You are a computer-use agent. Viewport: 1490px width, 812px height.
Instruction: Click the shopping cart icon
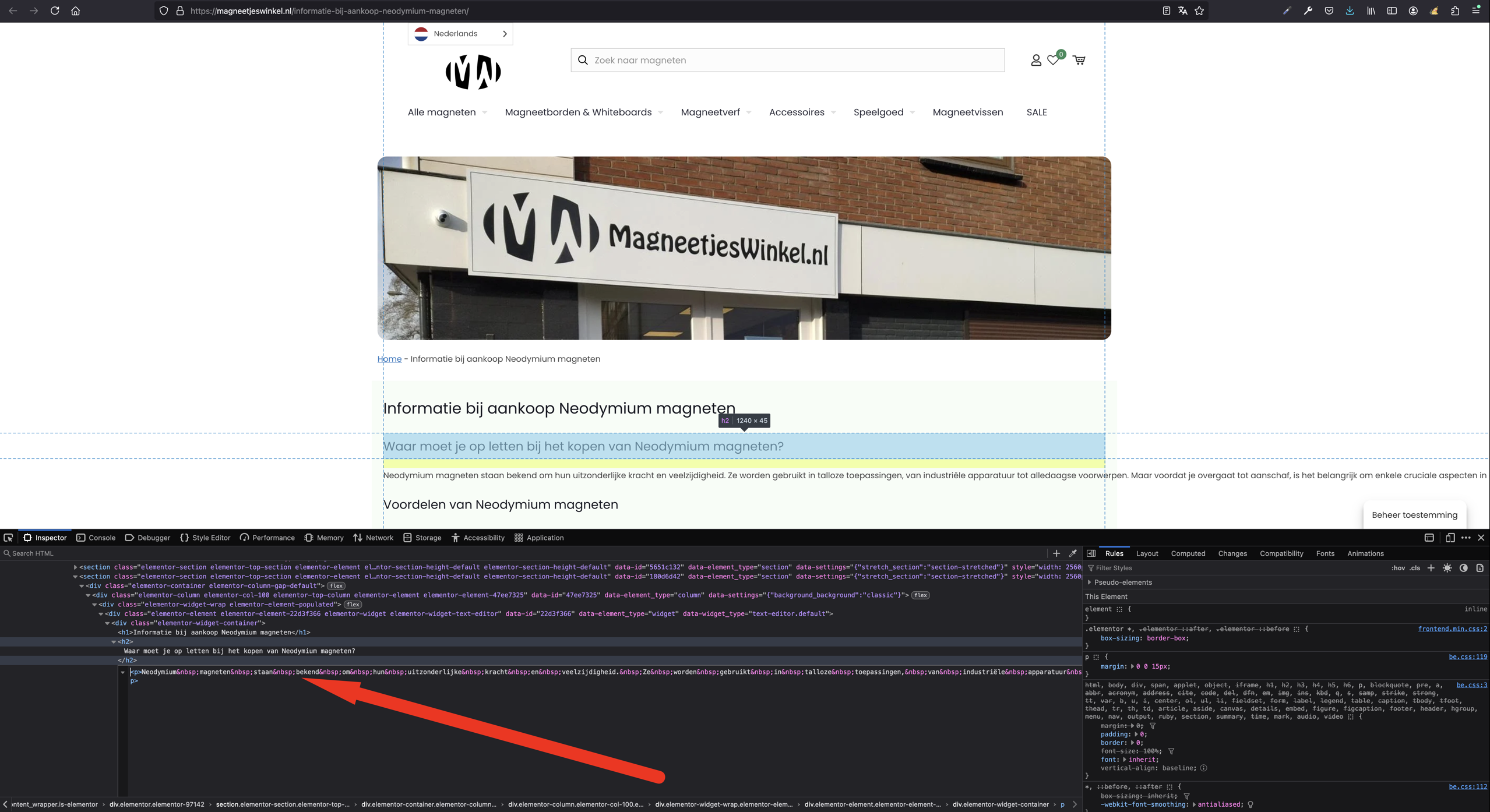coord(1079,60)
